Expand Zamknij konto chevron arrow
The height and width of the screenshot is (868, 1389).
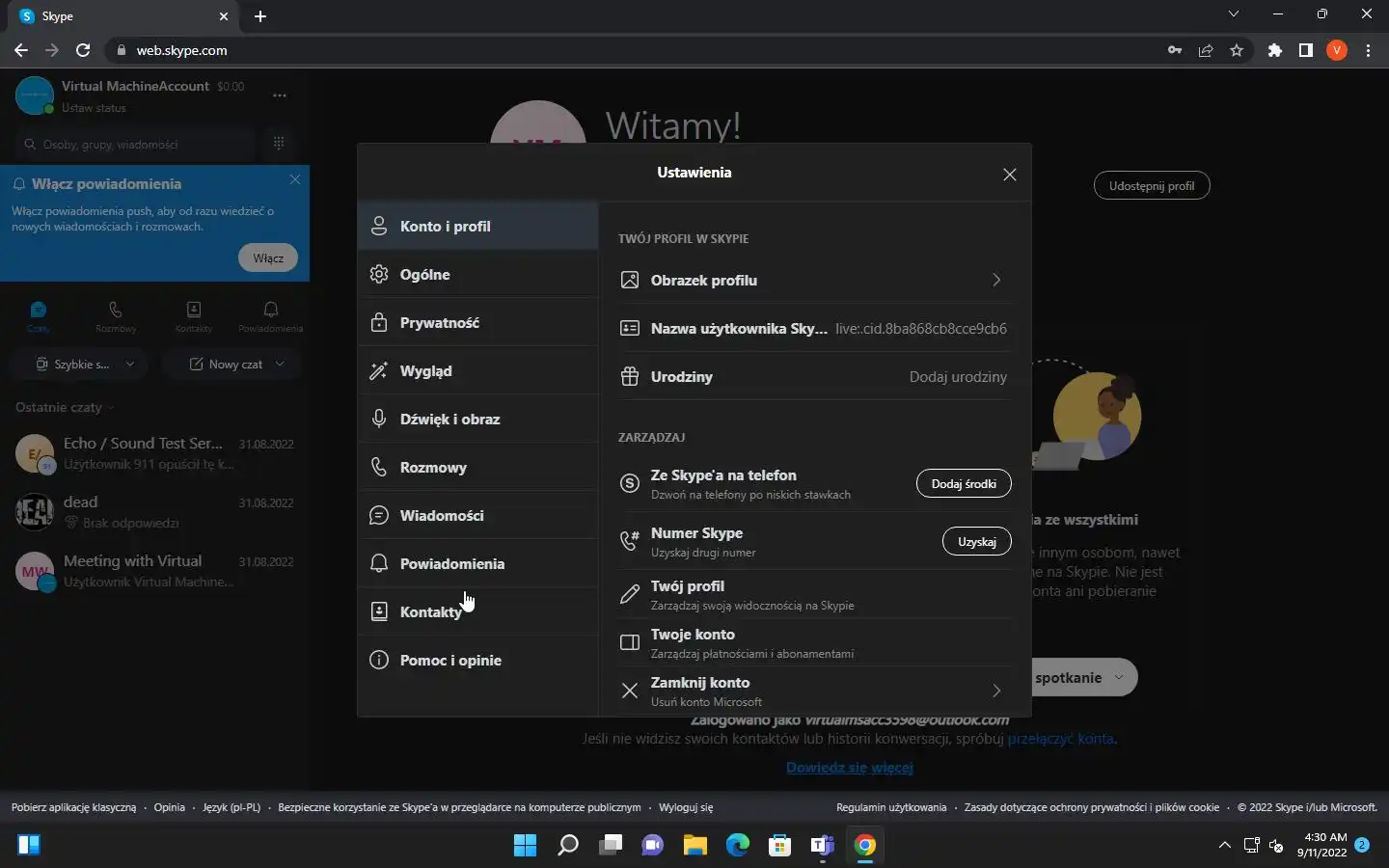tap(996, 691)
